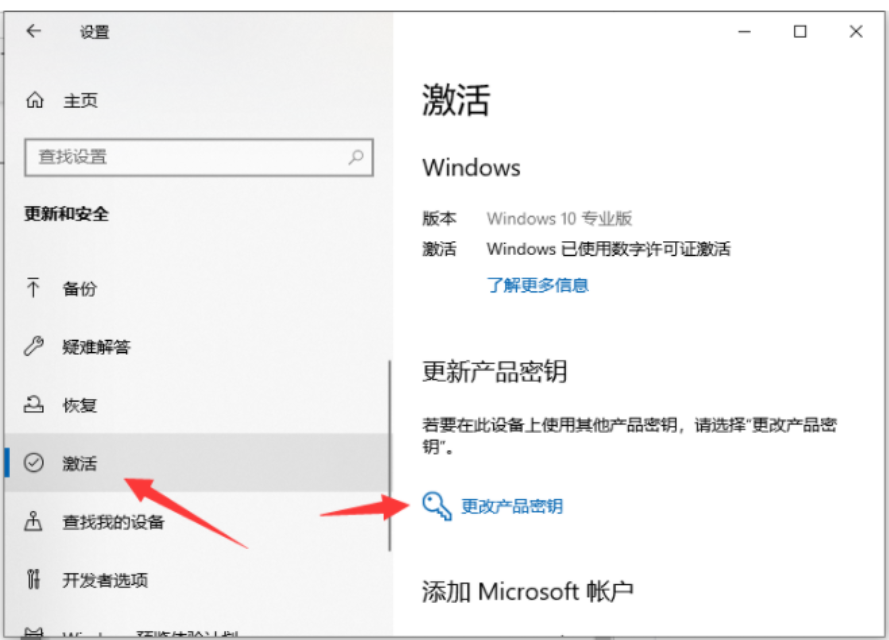Select the 备份 upload arrow icon

(33, 287)
